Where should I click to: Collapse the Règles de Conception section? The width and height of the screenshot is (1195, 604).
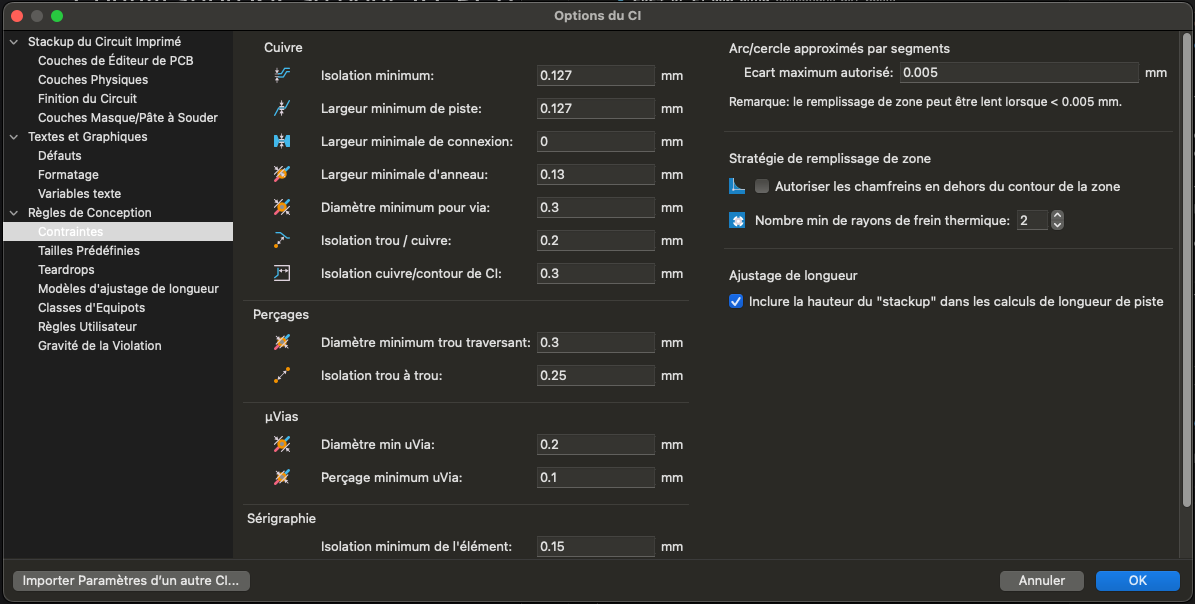[14, 213]
